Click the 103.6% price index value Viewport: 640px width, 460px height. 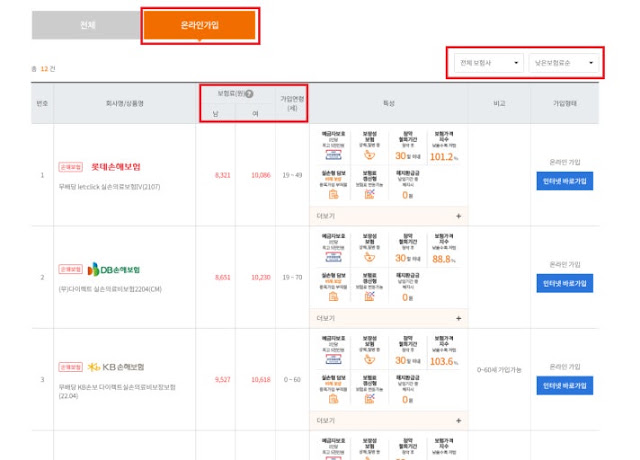pos(444,362)
